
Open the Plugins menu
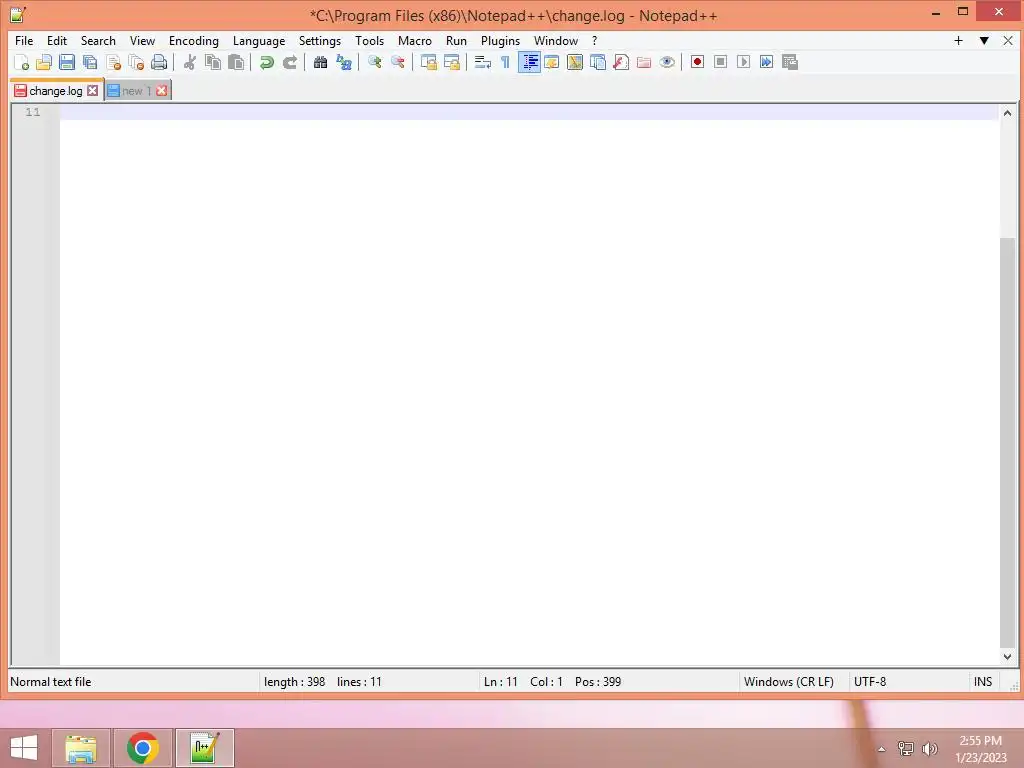coord(500,40)
